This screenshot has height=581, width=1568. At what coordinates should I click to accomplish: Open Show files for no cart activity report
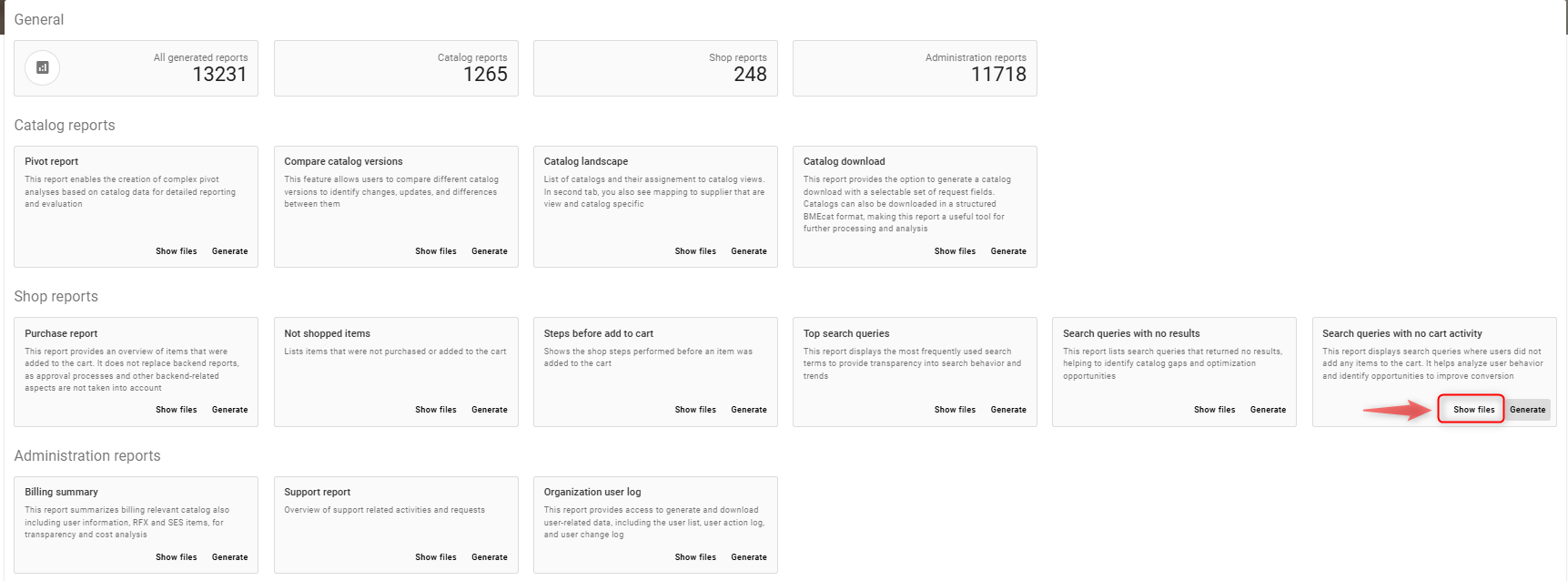pos(1473,410)
